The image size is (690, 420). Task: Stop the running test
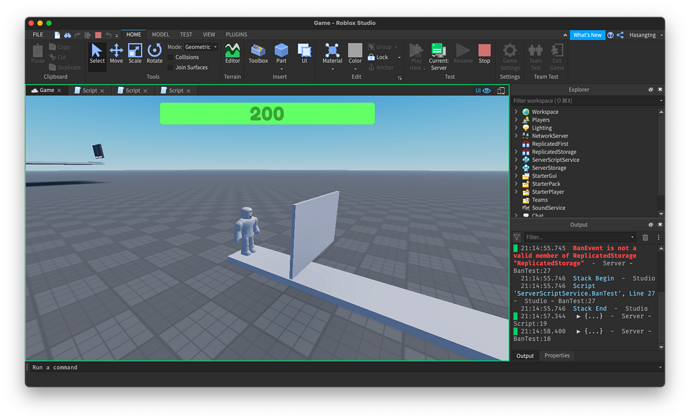484,54
